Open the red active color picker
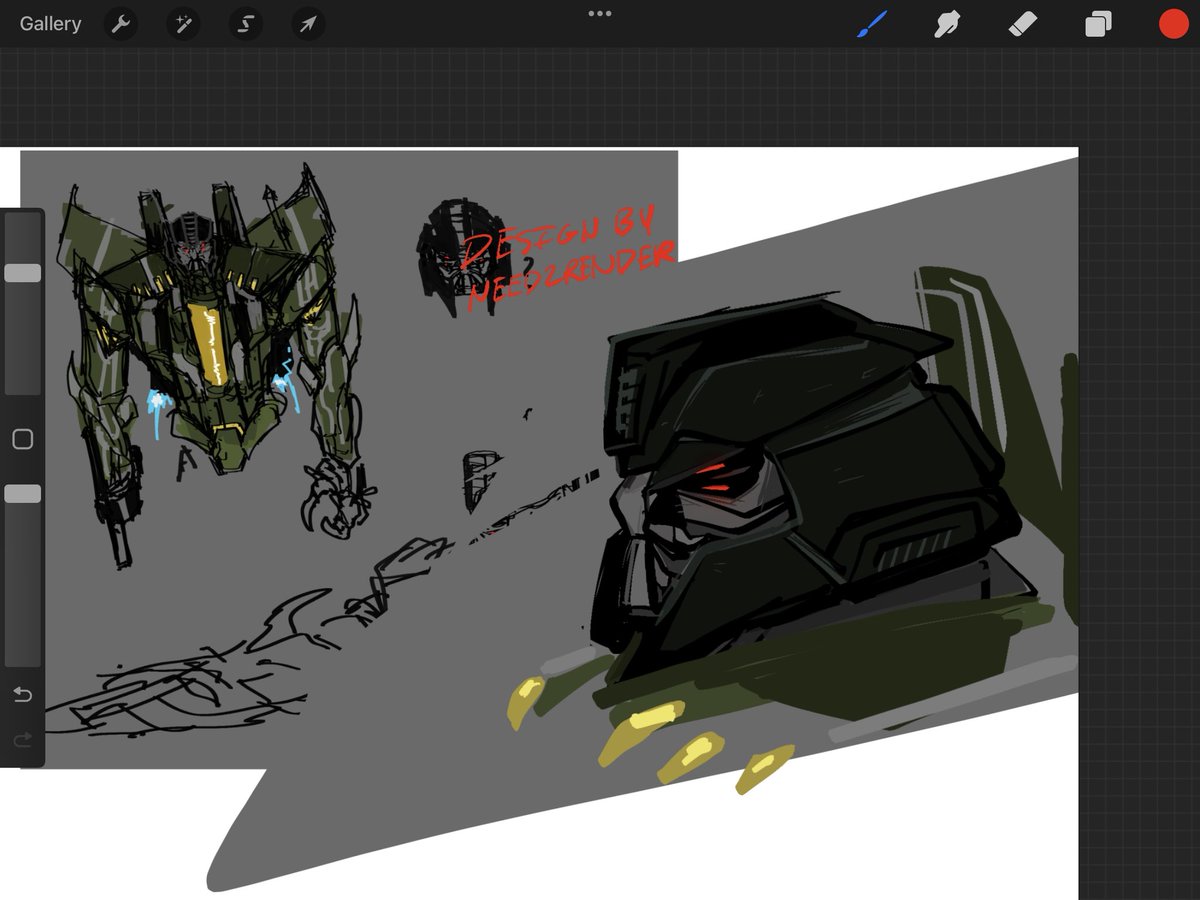Viewport: 1200px width, 900px height. coord(1173,23)
